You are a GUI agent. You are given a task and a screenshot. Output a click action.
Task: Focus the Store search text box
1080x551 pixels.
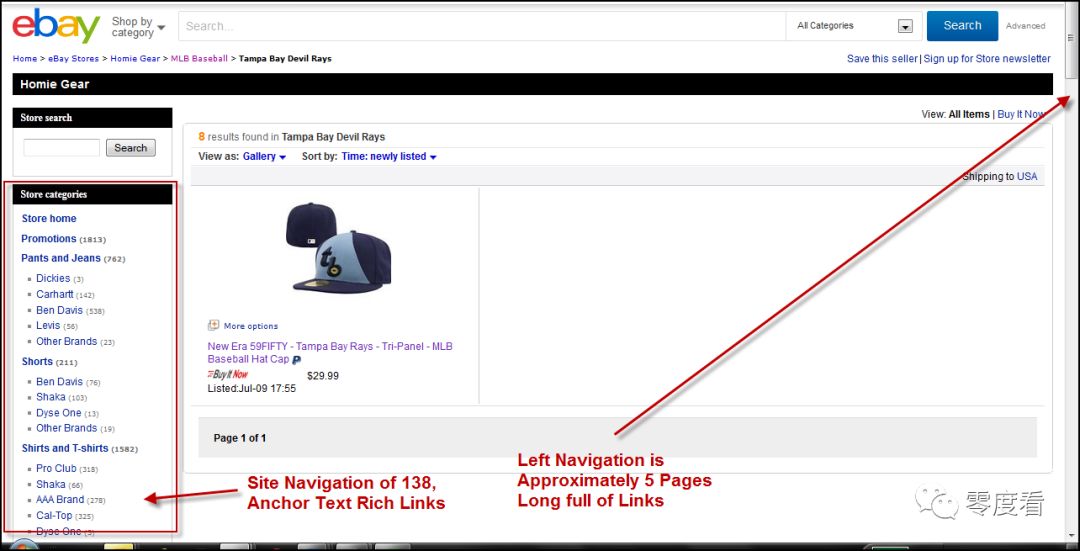(62, 147)
